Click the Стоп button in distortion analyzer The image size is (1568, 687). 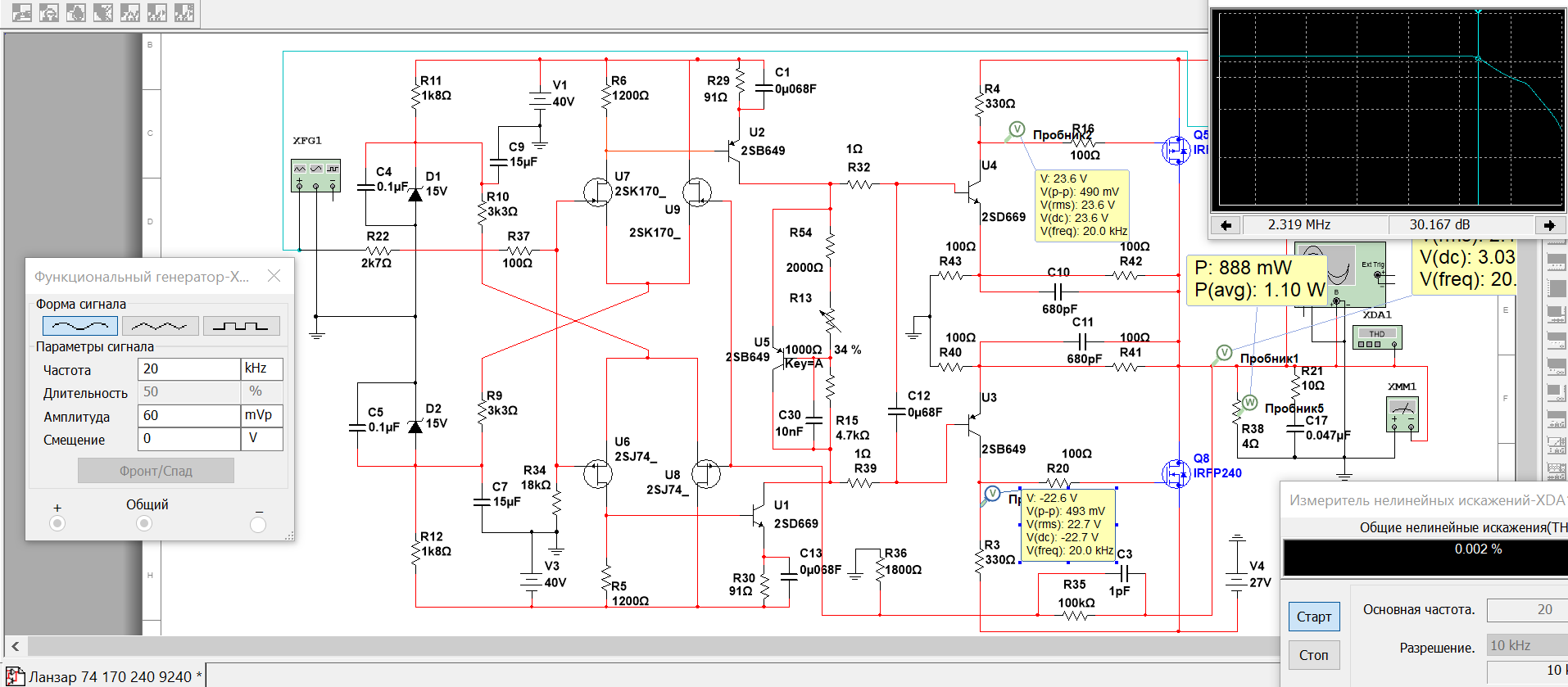(x=1314, y=655)
